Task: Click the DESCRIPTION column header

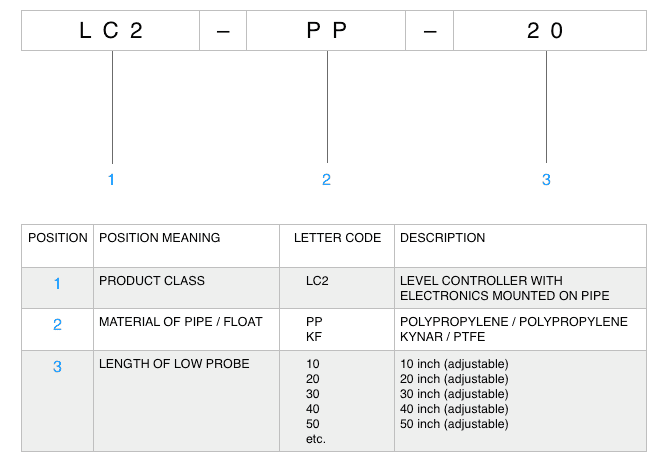Action: point(442,238)
